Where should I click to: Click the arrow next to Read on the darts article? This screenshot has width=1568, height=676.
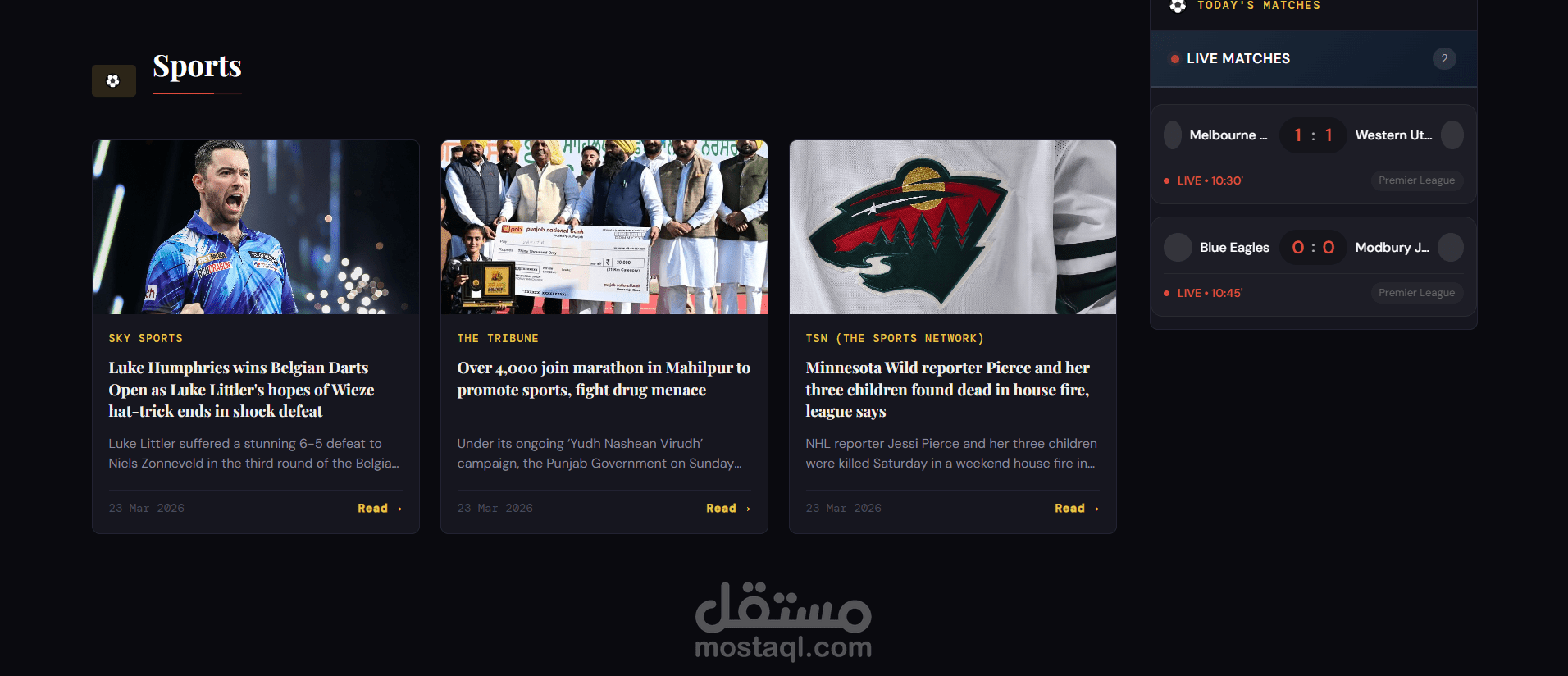[x=399, y=509]
